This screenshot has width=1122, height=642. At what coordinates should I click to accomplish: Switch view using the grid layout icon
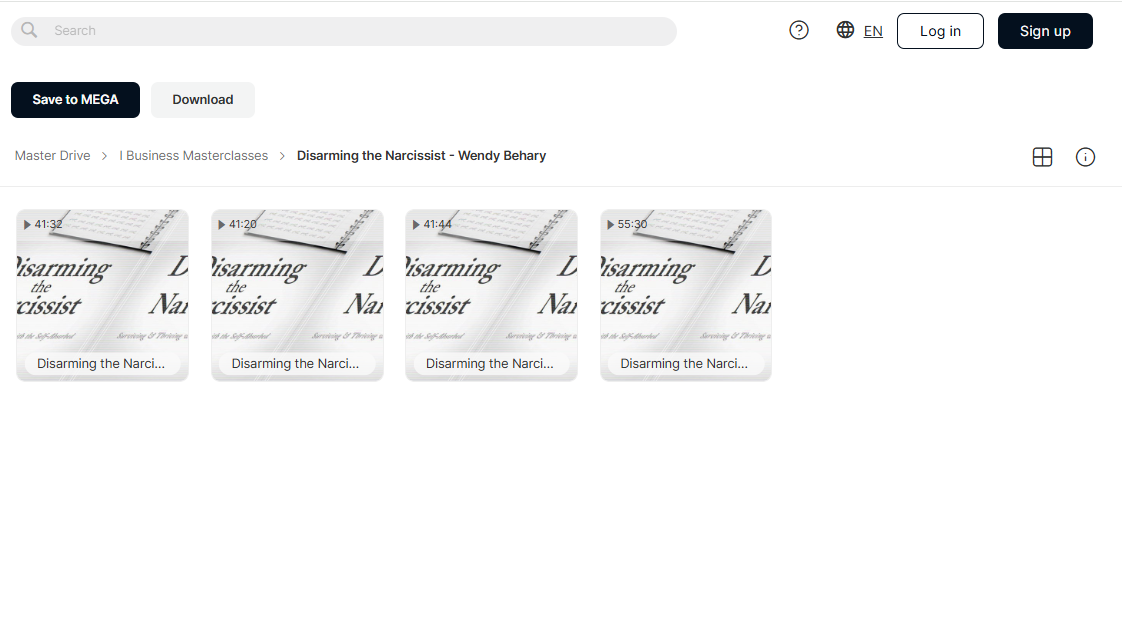point(1043,157)
